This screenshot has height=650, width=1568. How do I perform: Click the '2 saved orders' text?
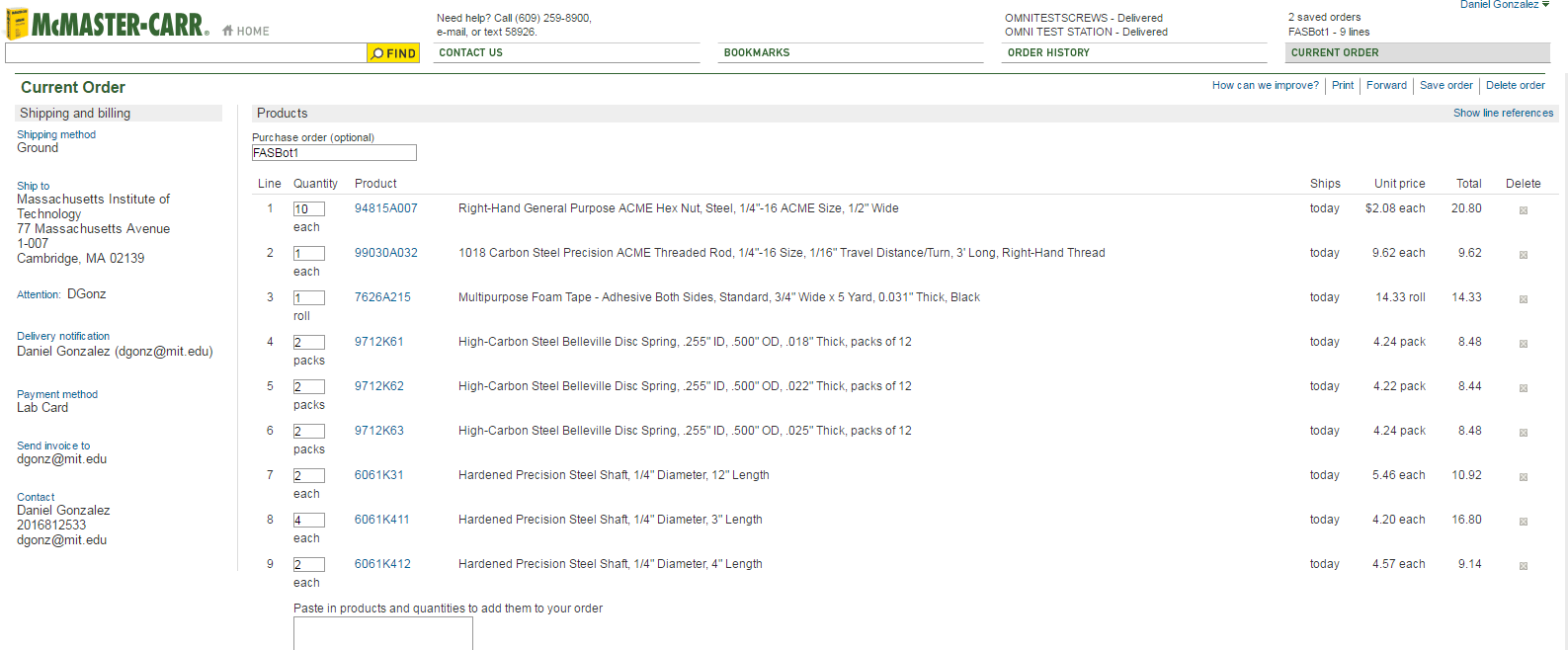pyautogui.click(x=1324, y=17)
